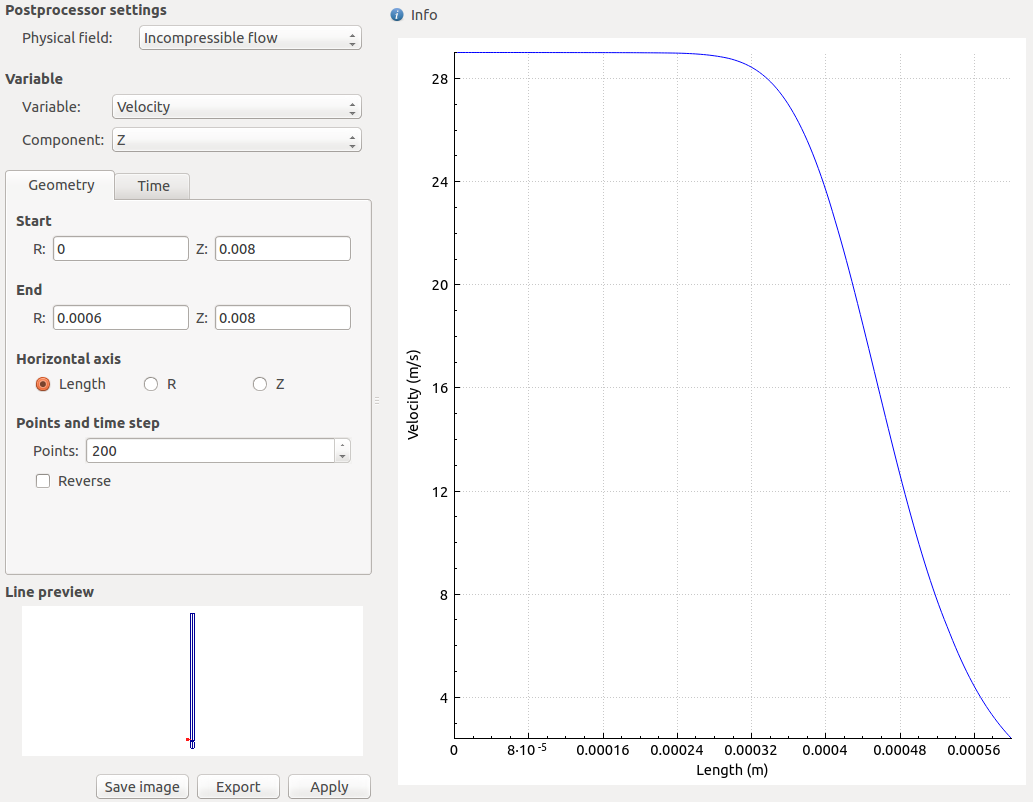
Task: Click the Start R input field
Action: click(x=120, y=249)
